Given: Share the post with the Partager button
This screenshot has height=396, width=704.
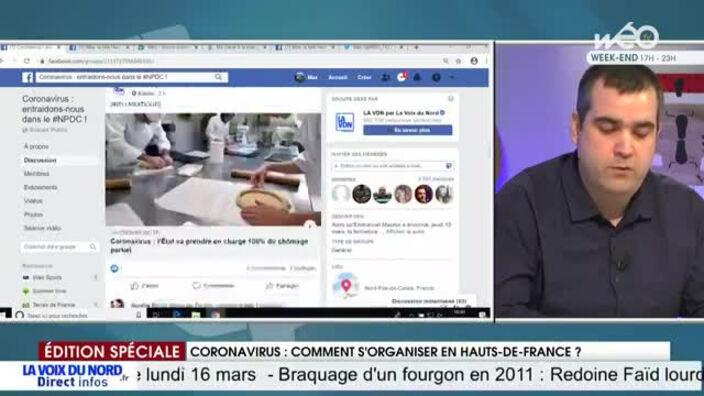Looking at the screenshot, I should tap(282, 286).
